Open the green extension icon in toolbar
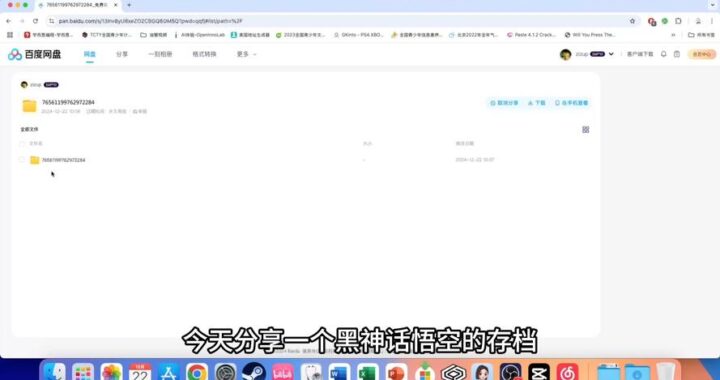This screenshot has height=380, width=720. point(664,21)
